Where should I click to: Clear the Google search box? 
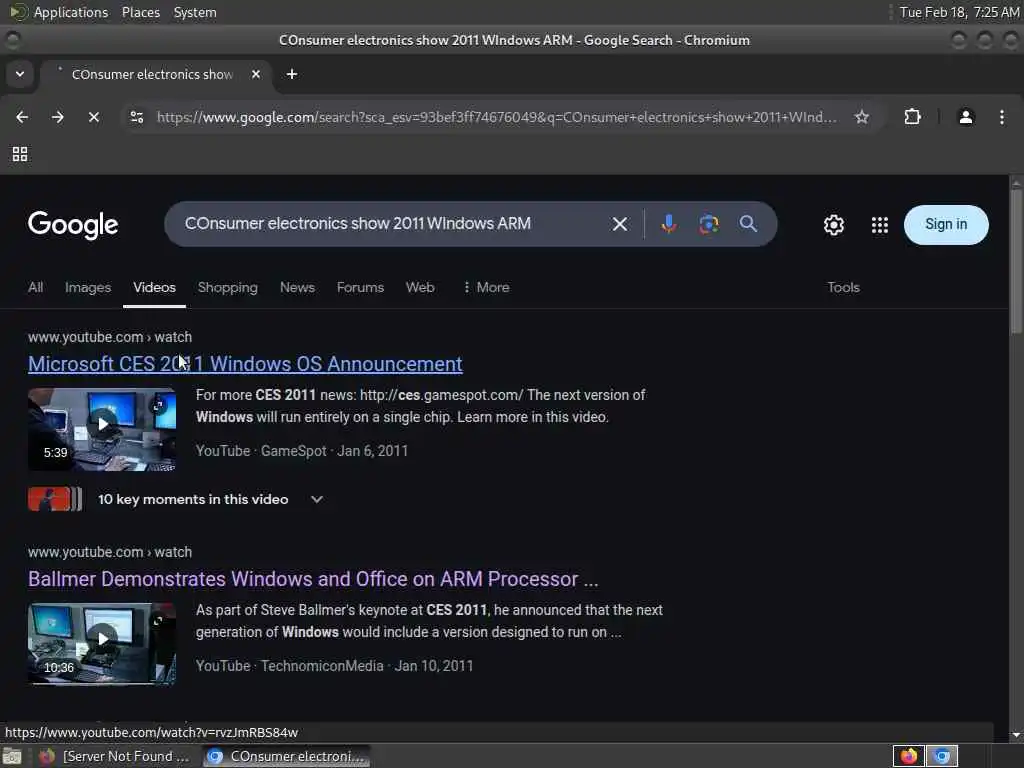click(x=620, y=224)
